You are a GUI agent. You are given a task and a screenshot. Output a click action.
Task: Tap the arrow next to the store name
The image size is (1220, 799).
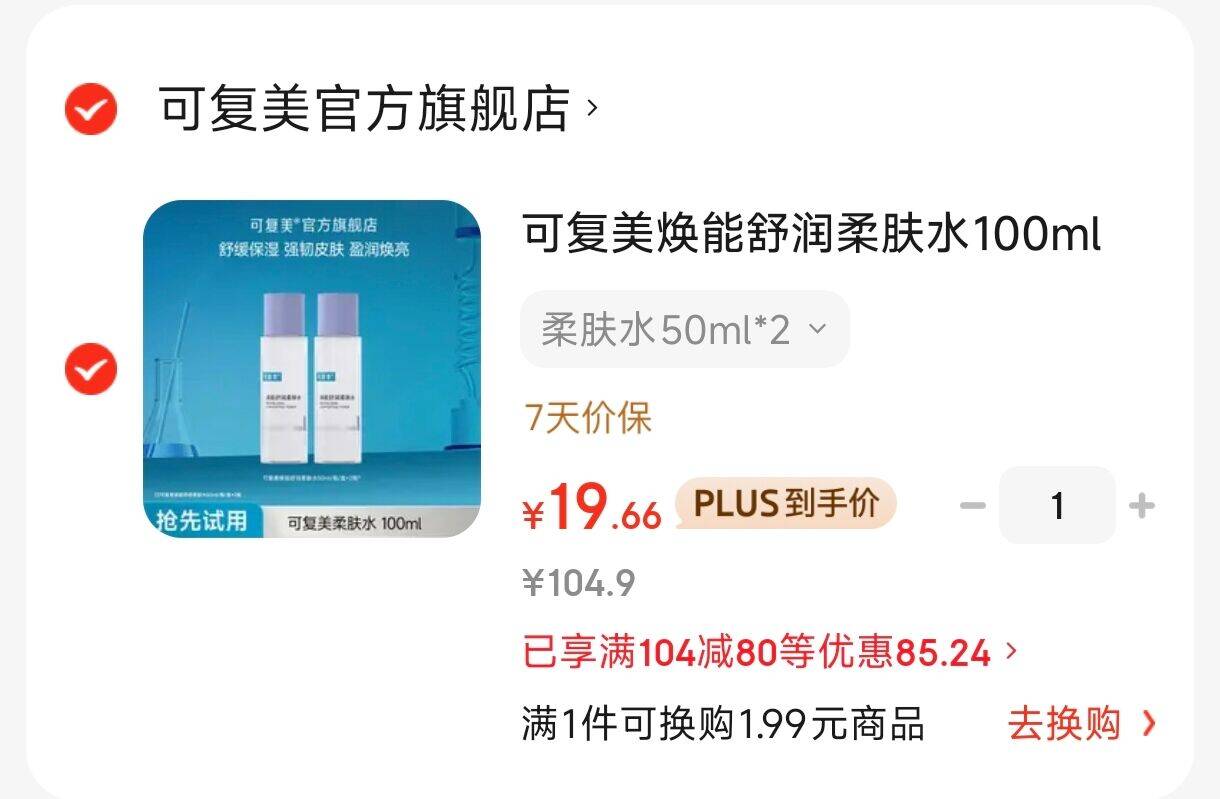click(592, 106)
